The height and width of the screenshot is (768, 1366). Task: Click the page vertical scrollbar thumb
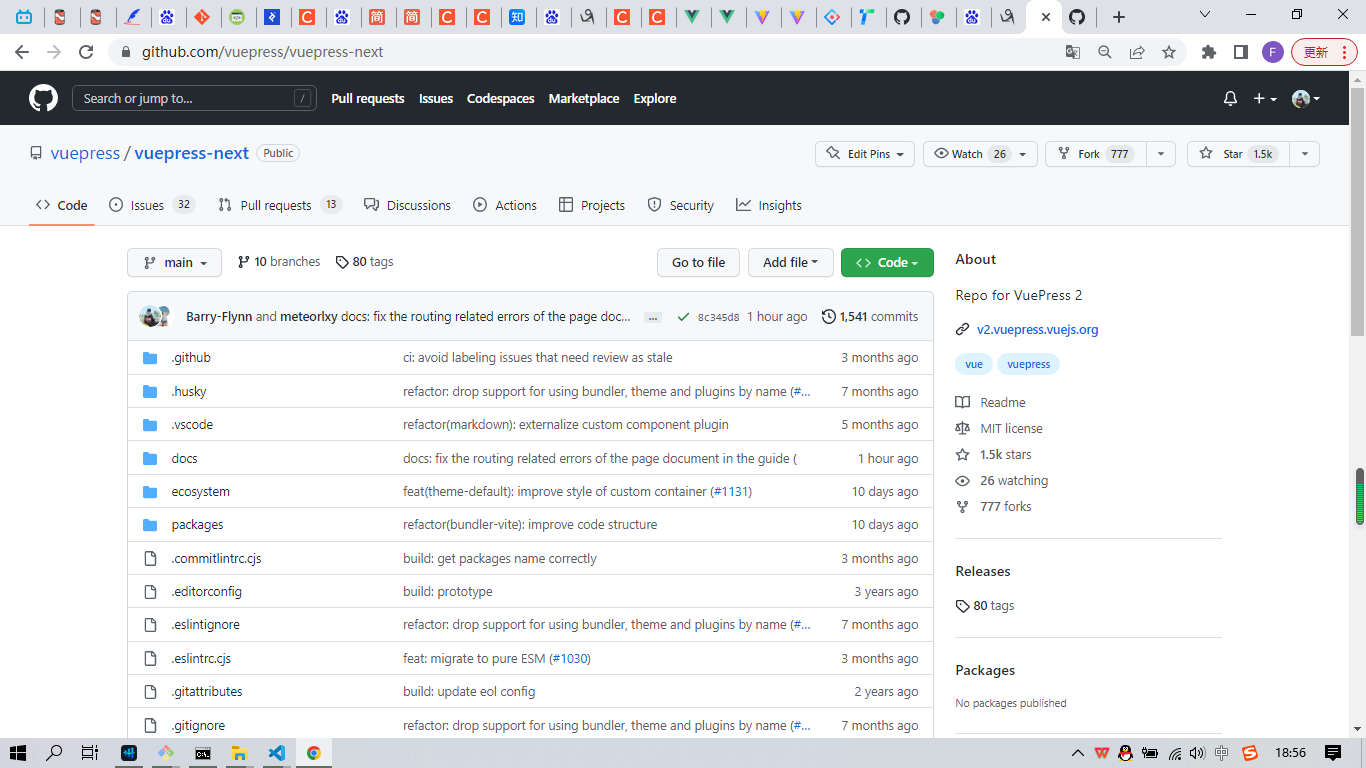tap(1359, 496)
